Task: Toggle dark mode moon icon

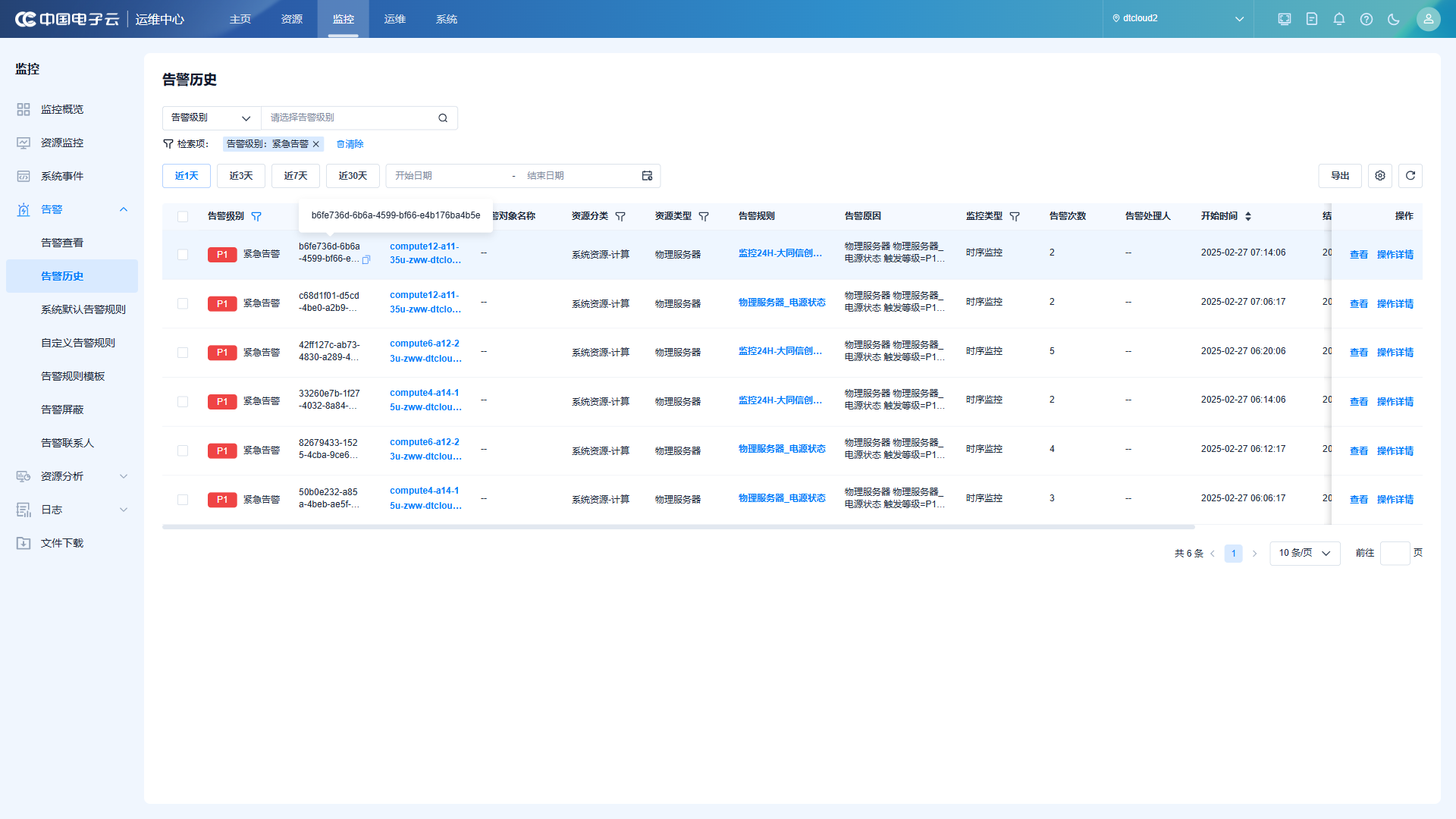Action: pos(1393,19)
